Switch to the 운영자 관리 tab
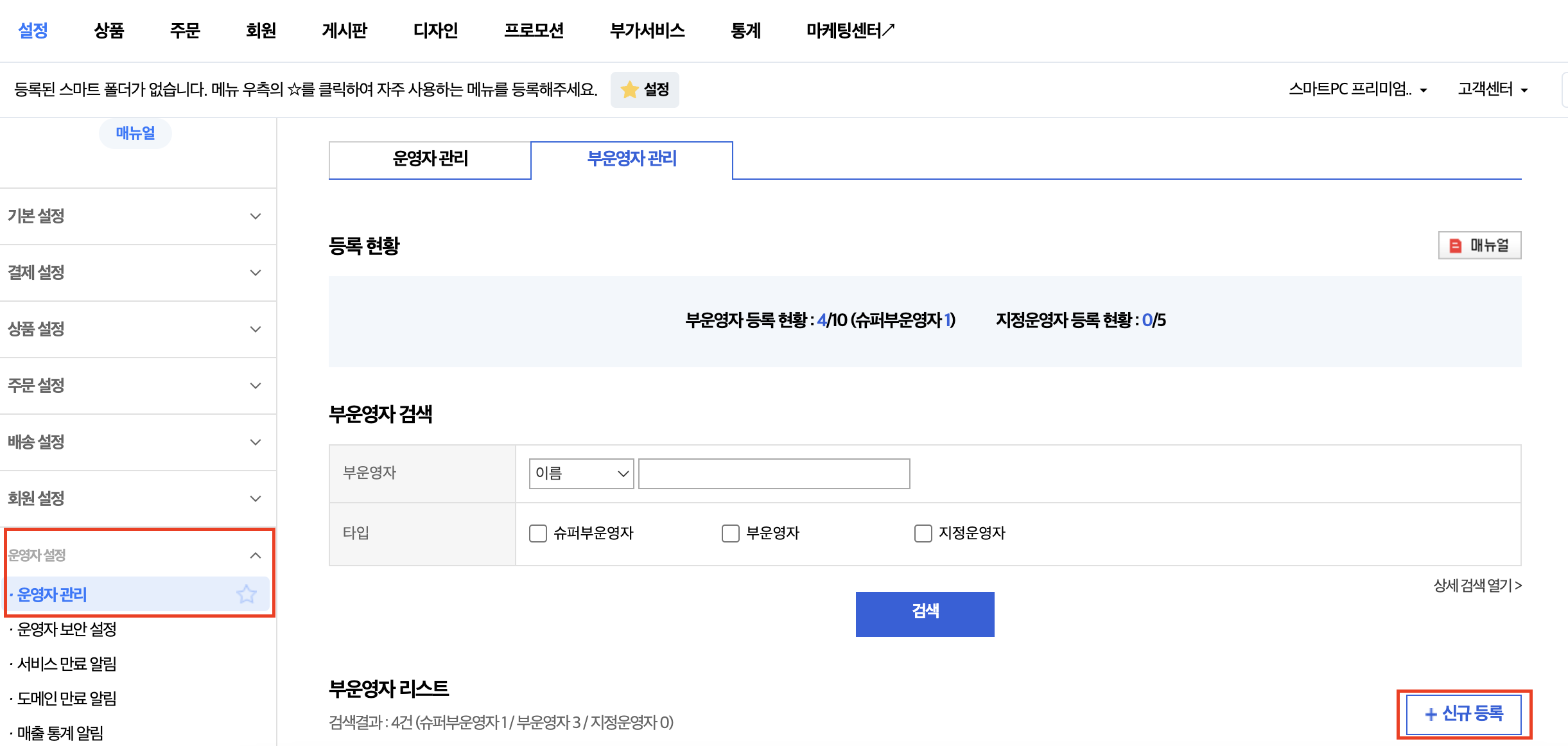Image resolution: width=1568 pixels, height=746 pixels. (429, 160)
